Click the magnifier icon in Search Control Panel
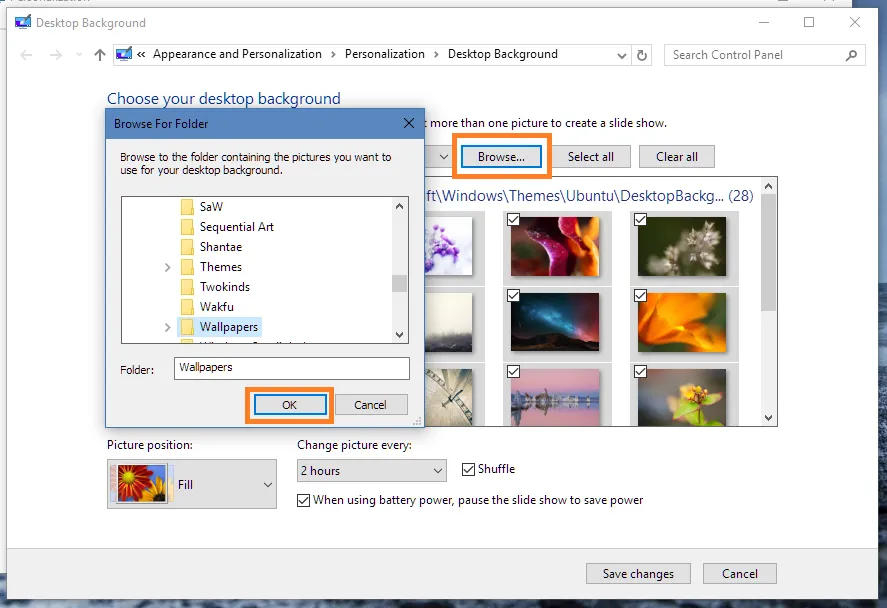The height and width of the screenshot is (608, 887). (x=851, y=55)
